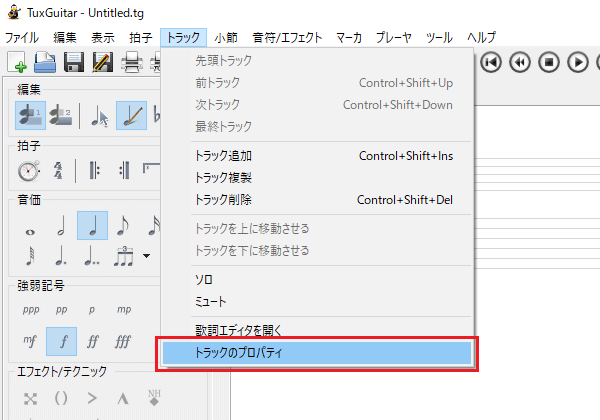This screenshot has height=420, width=600.
Task: Click the Open file folder icon
Action: pos(45,62)
